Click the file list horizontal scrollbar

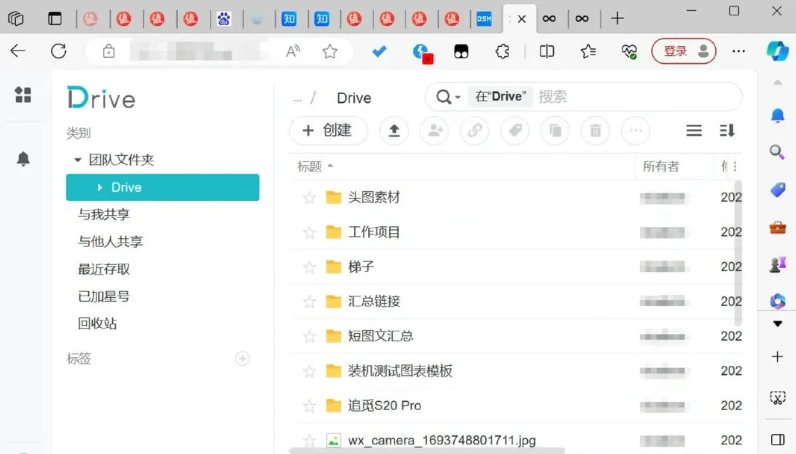point(426,451)
